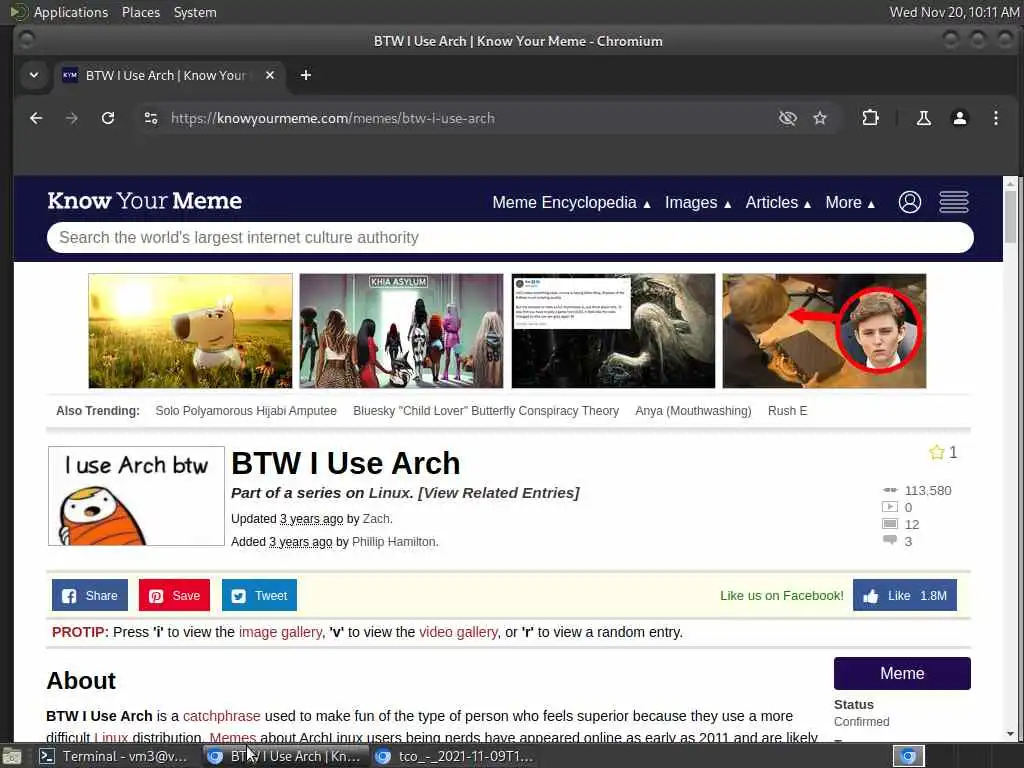1024x768 pixels.
Task: Click the site search field
Action: [510, 238]
